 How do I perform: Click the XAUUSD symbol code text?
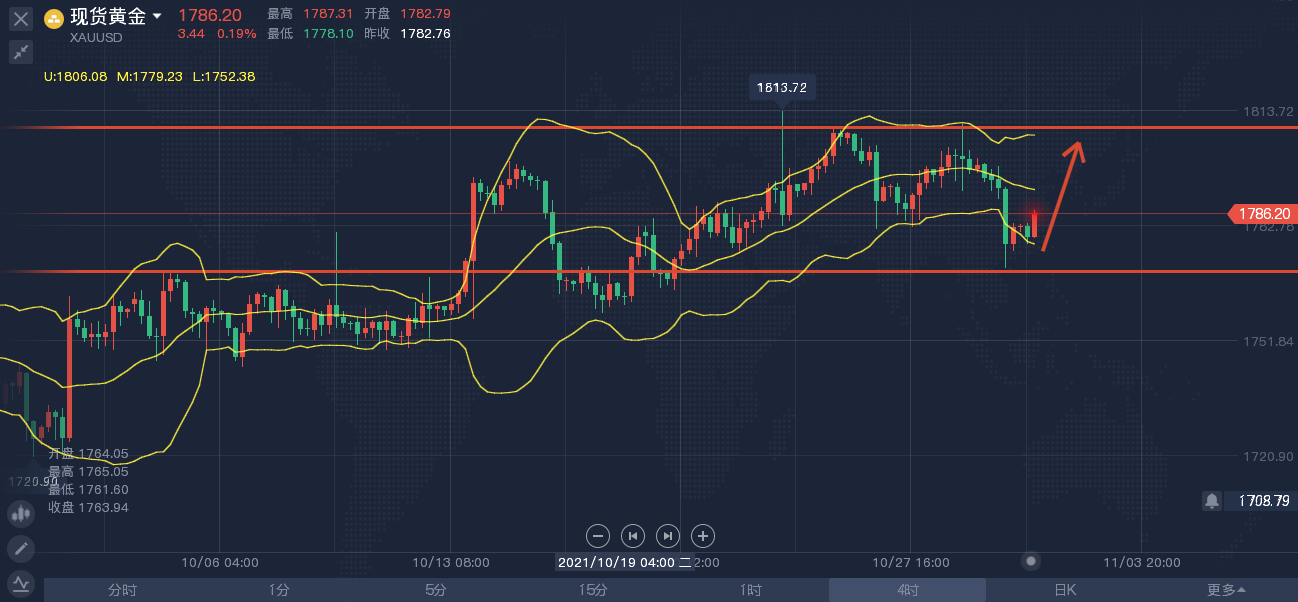[96, 38]
